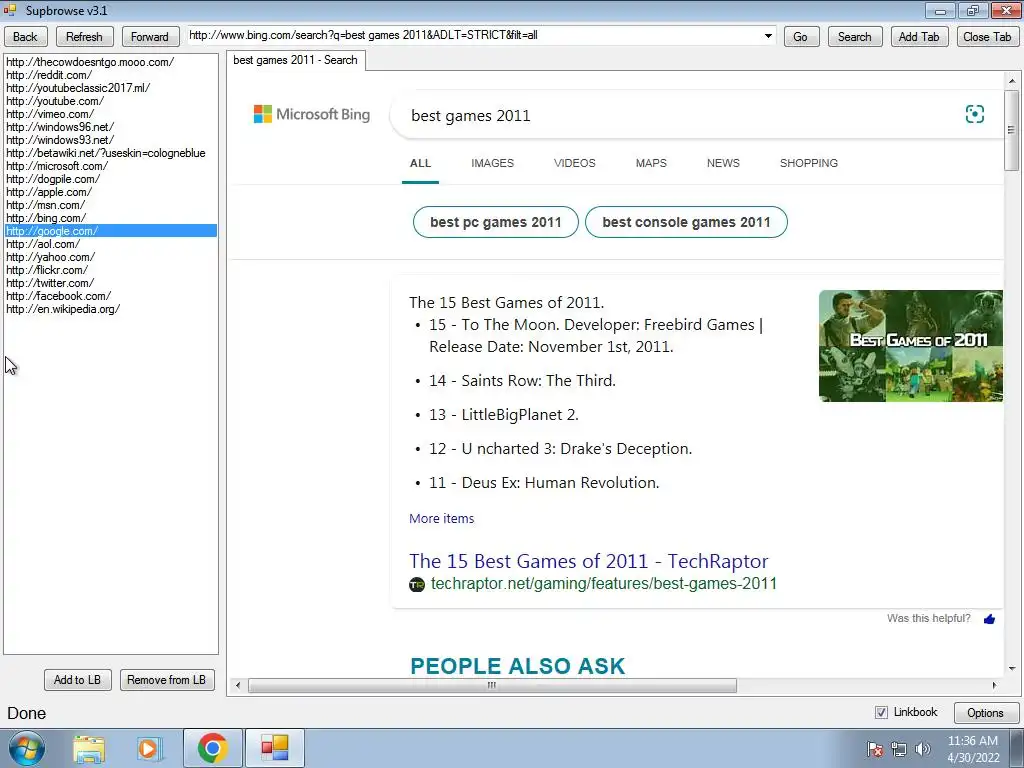This screenshot has width=1024, height=768.
Task: Click the techraptor.net green URL link
Action: [603, 584]
